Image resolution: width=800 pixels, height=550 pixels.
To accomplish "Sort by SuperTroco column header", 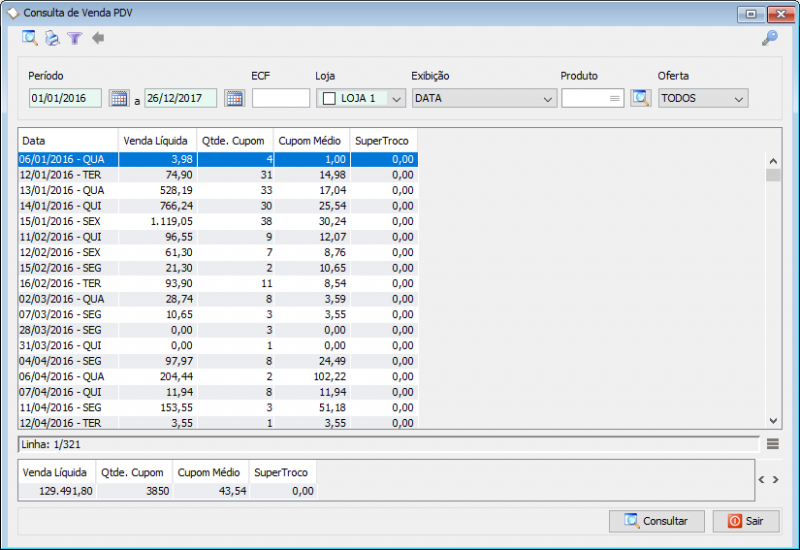I will pos(384,140).
